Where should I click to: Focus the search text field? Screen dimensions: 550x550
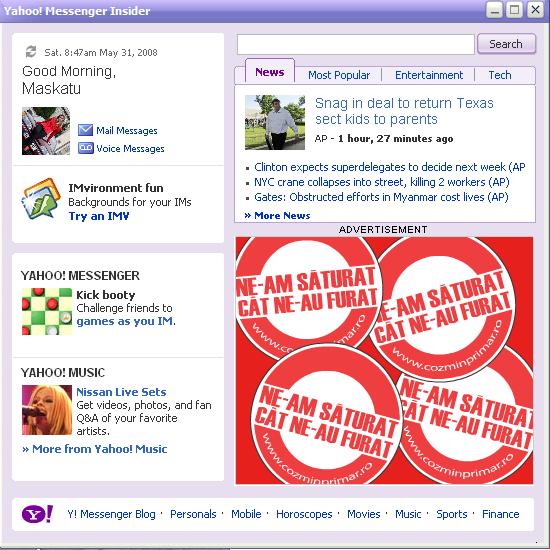(356, 44)
